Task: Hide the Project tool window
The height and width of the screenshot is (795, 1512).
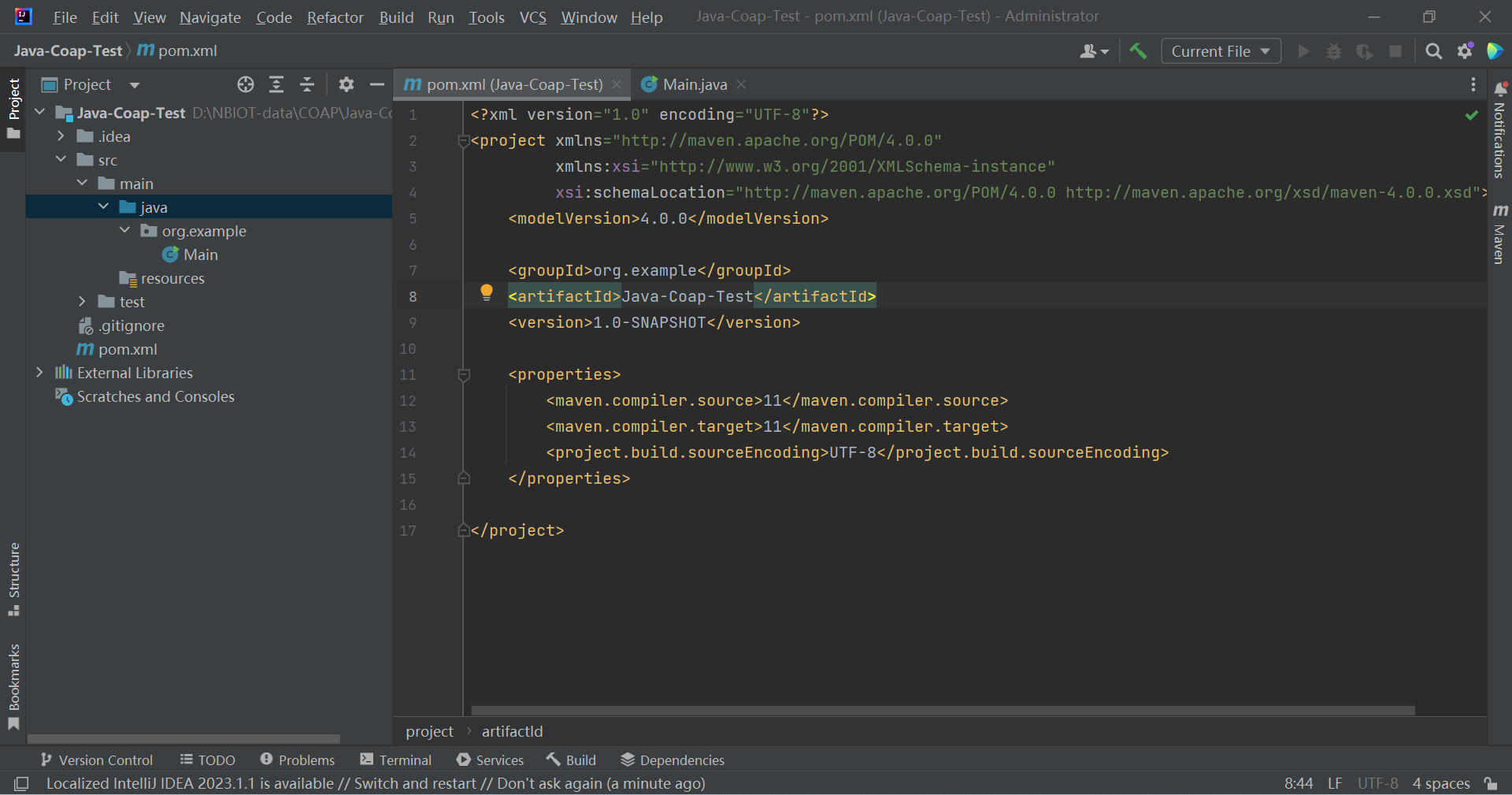Action: pyautogui.click(x=377, y=84)
